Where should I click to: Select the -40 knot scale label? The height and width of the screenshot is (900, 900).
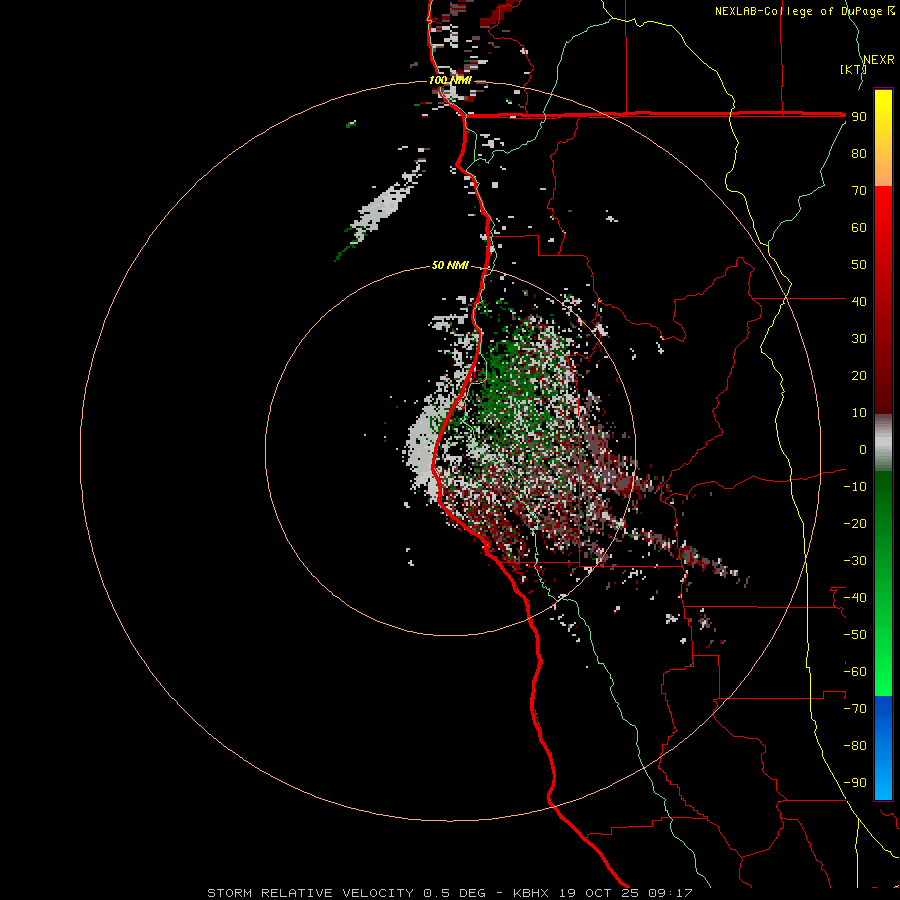point(855,598)
